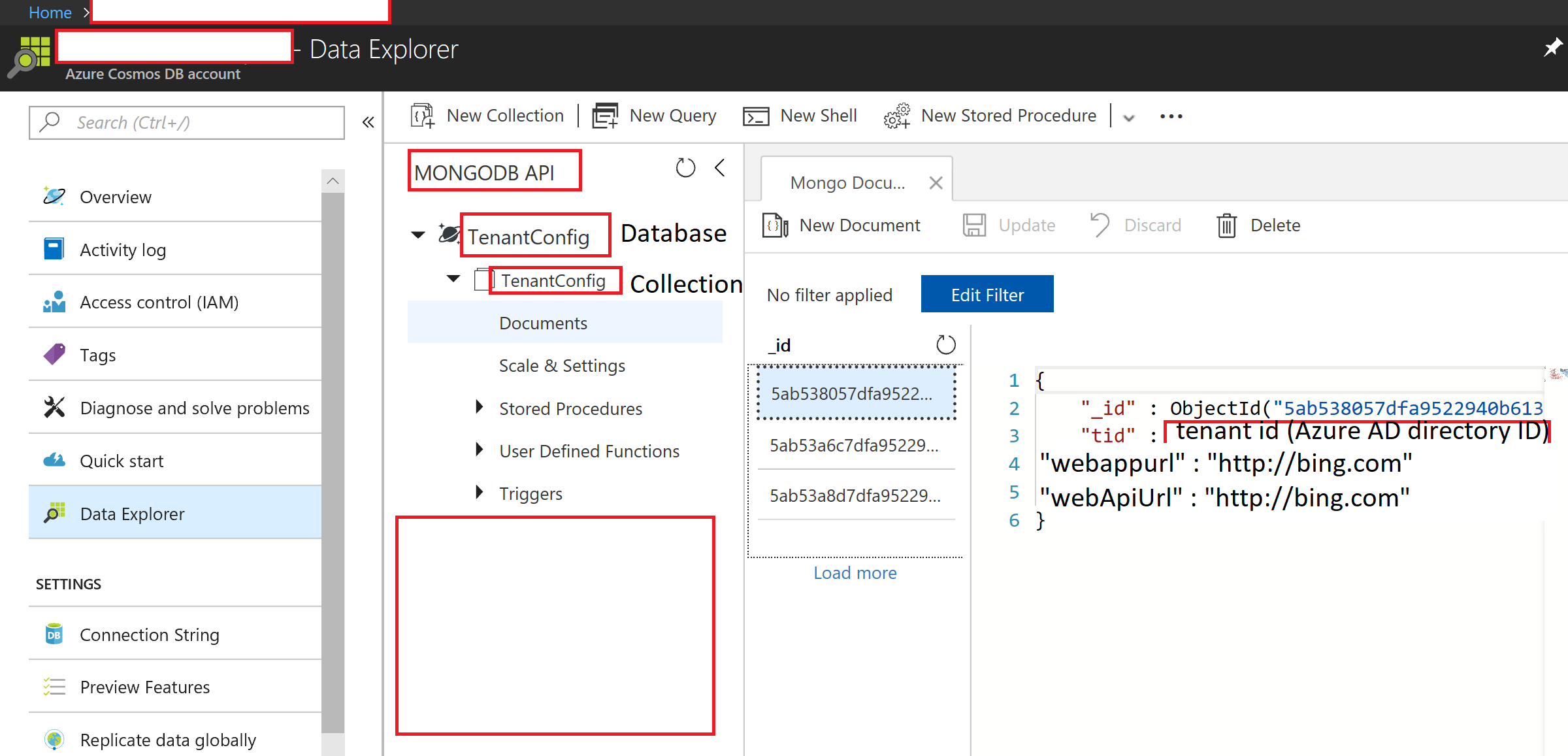
Task: Click the Delete trash icon
Action: click(x=1226, y=225)
